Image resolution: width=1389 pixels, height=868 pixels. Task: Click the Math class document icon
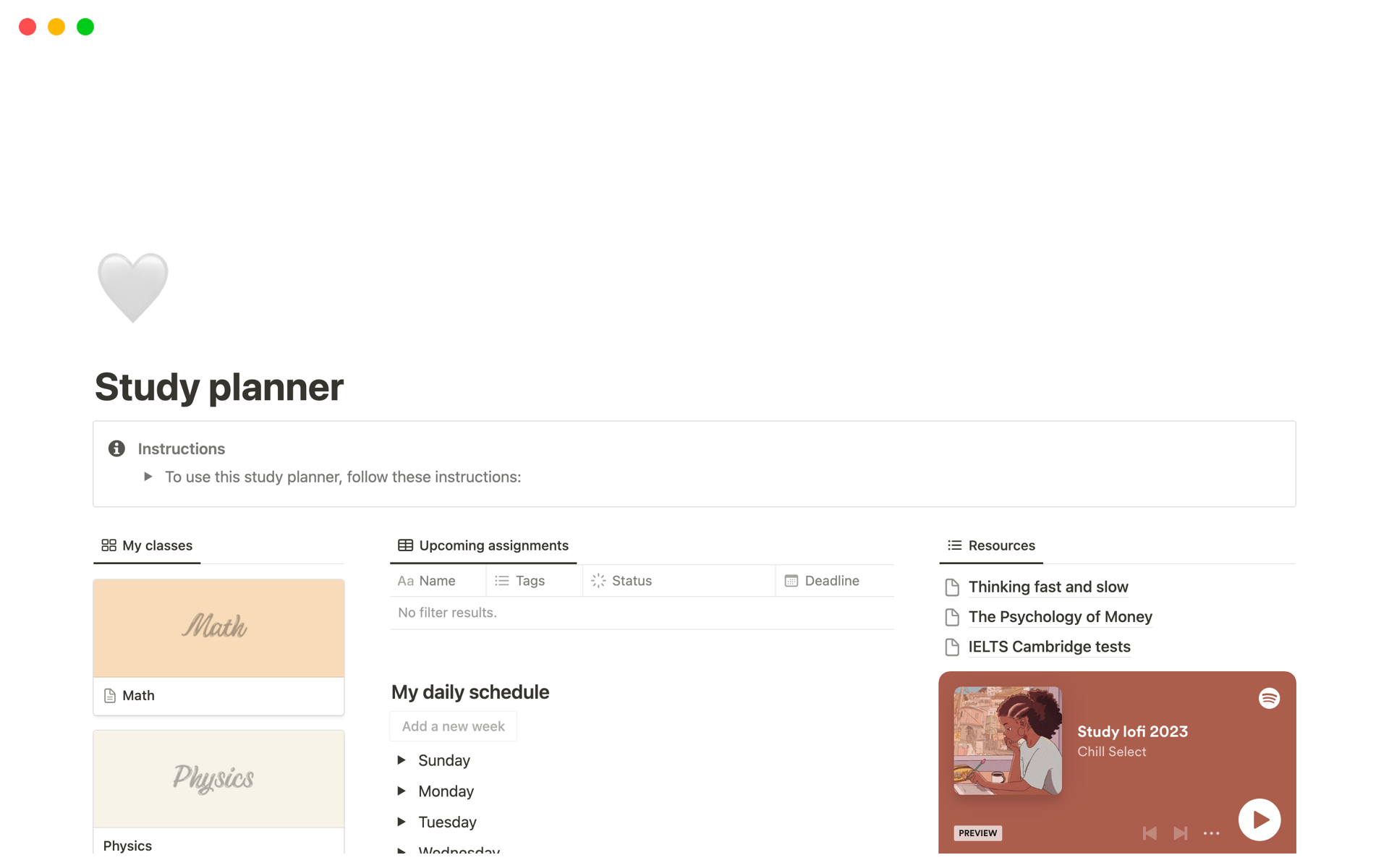point(110,695)
